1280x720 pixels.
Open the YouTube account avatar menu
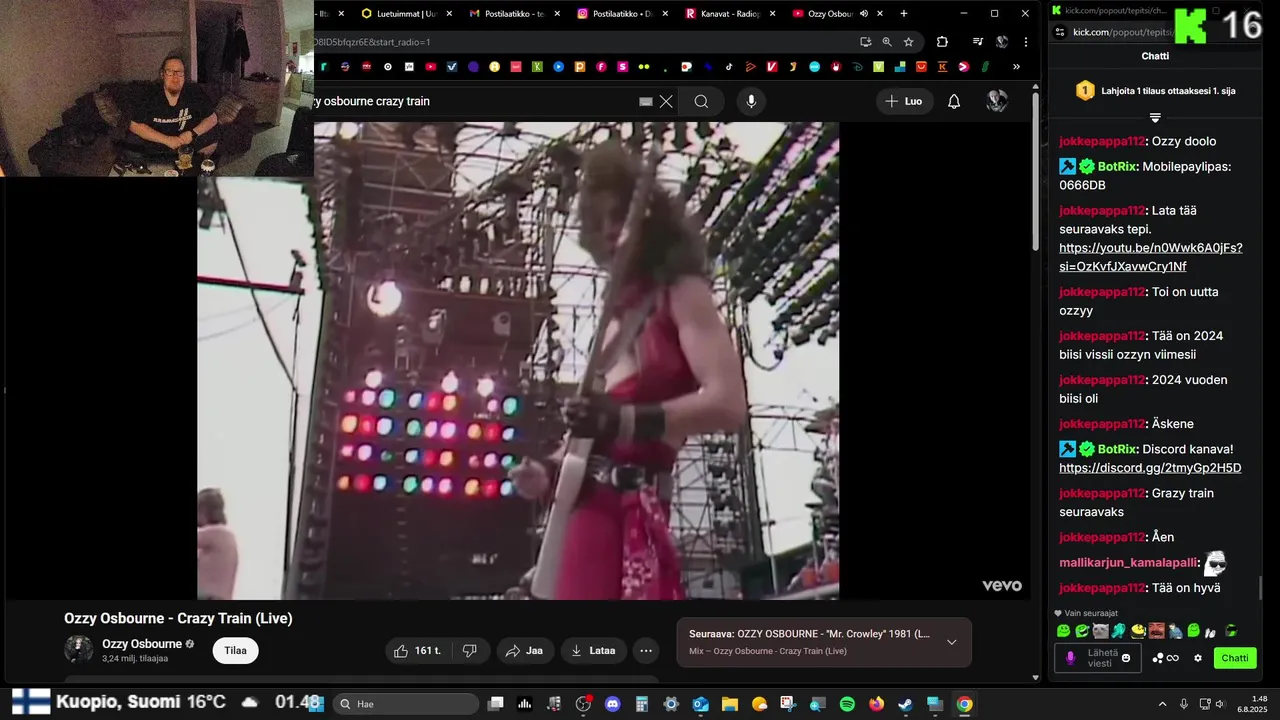997,101
